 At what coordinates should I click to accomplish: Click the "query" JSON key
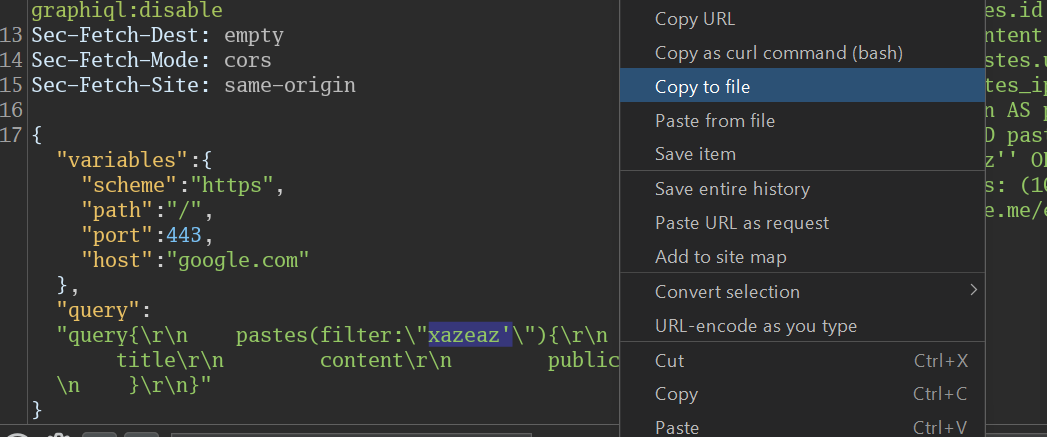point(99,311)
